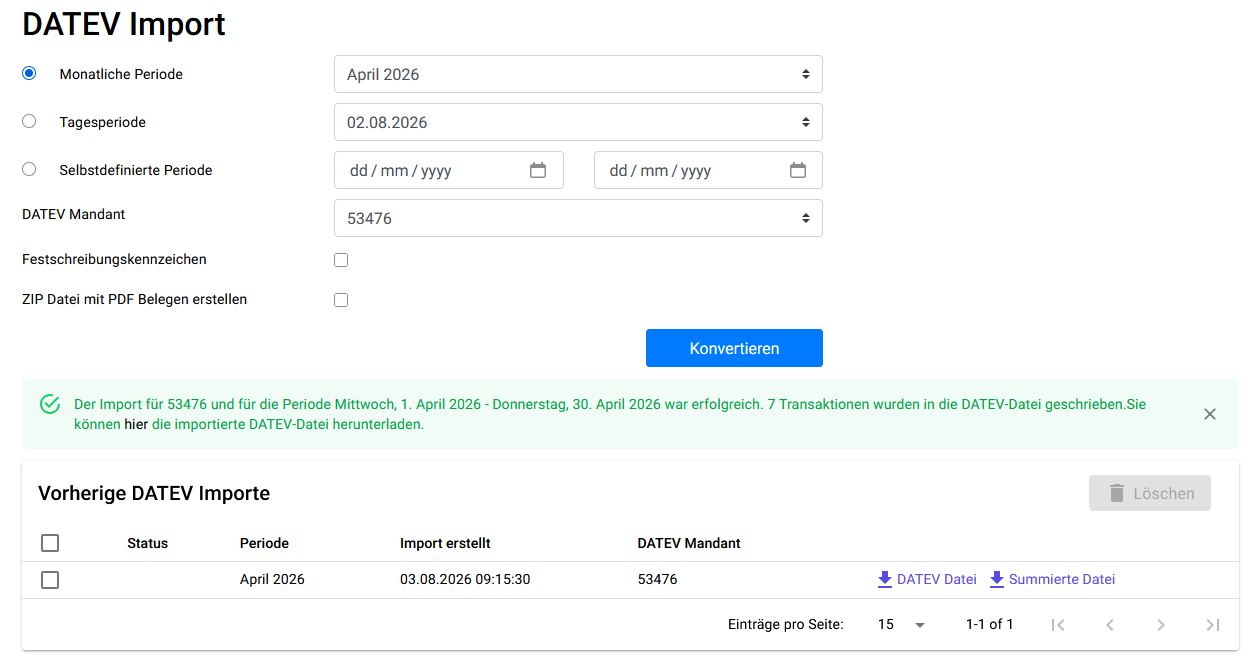Dismiss the green success notification
1257x671 pixels.
(x=1210, y=414)
